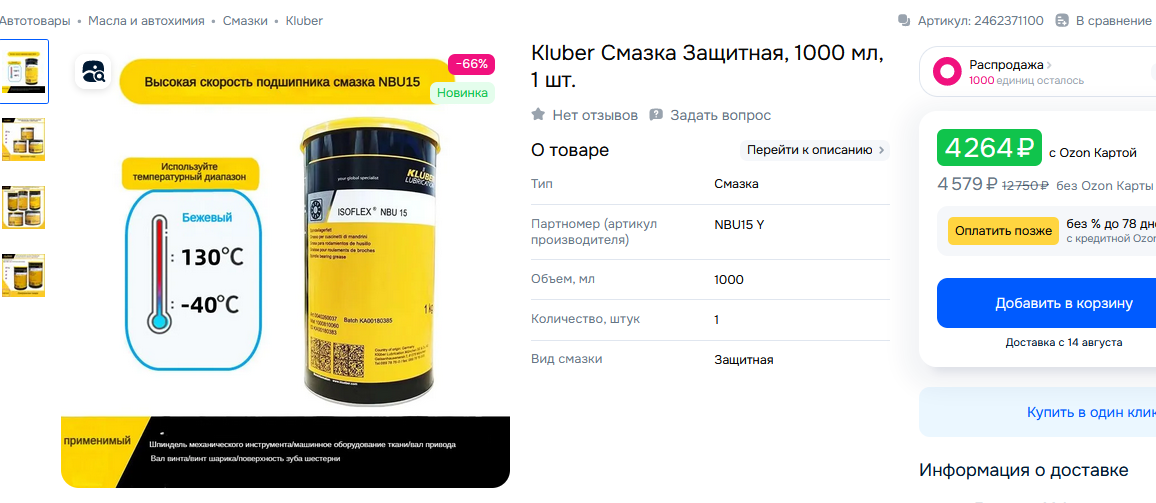Viewport: 1156px width, 503px height.
Task: Click the pink Распродажа circle icon
Action: pos(947,72)
